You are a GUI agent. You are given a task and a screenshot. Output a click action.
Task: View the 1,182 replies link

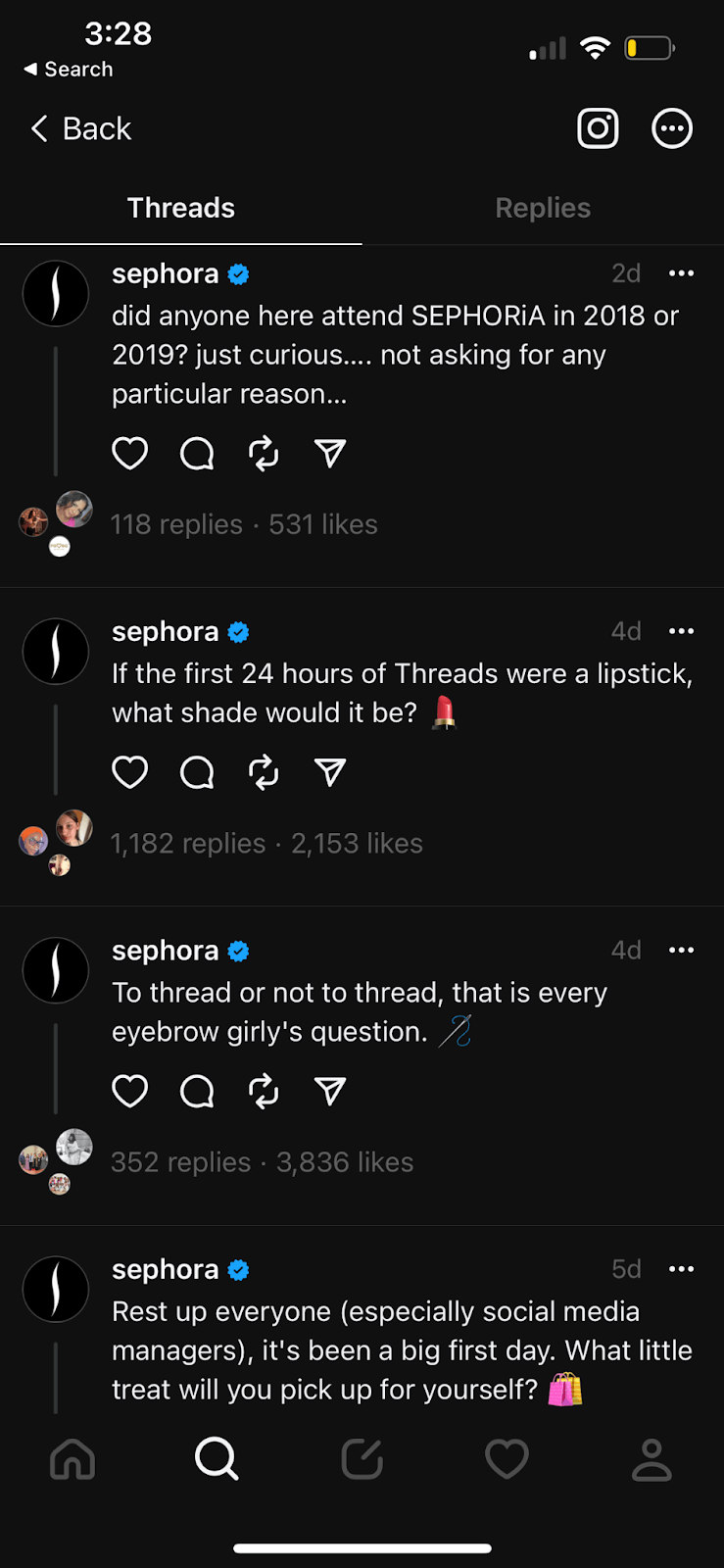188,844
